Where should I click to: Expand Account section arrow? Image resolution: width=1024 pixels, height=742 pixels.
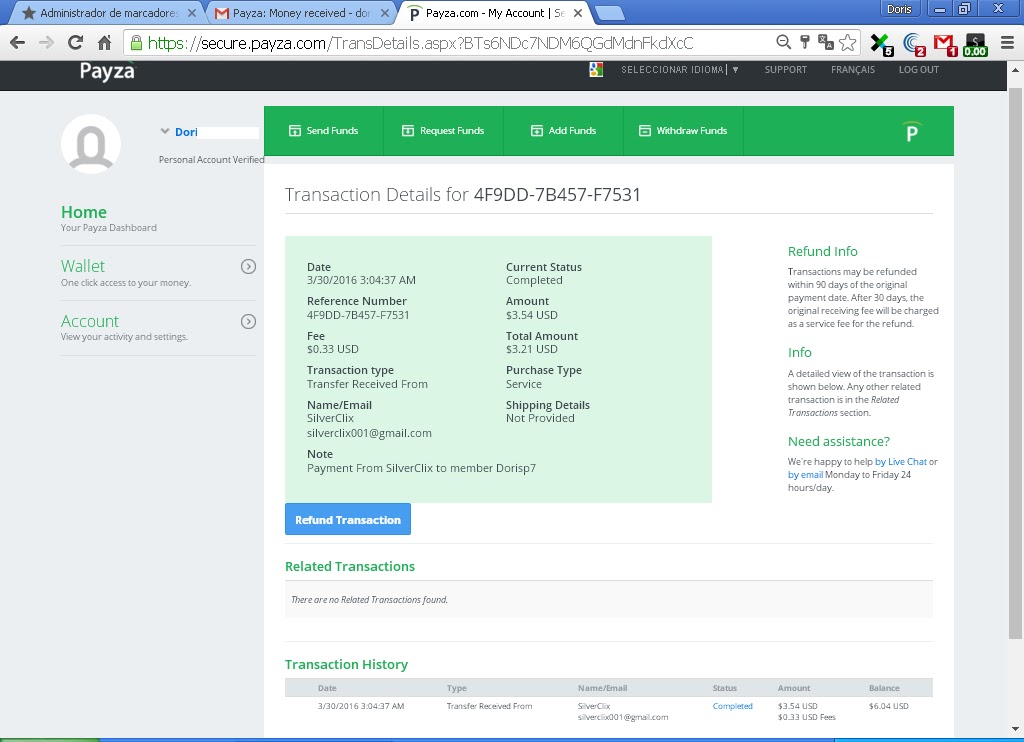click(x=248, y=321)
